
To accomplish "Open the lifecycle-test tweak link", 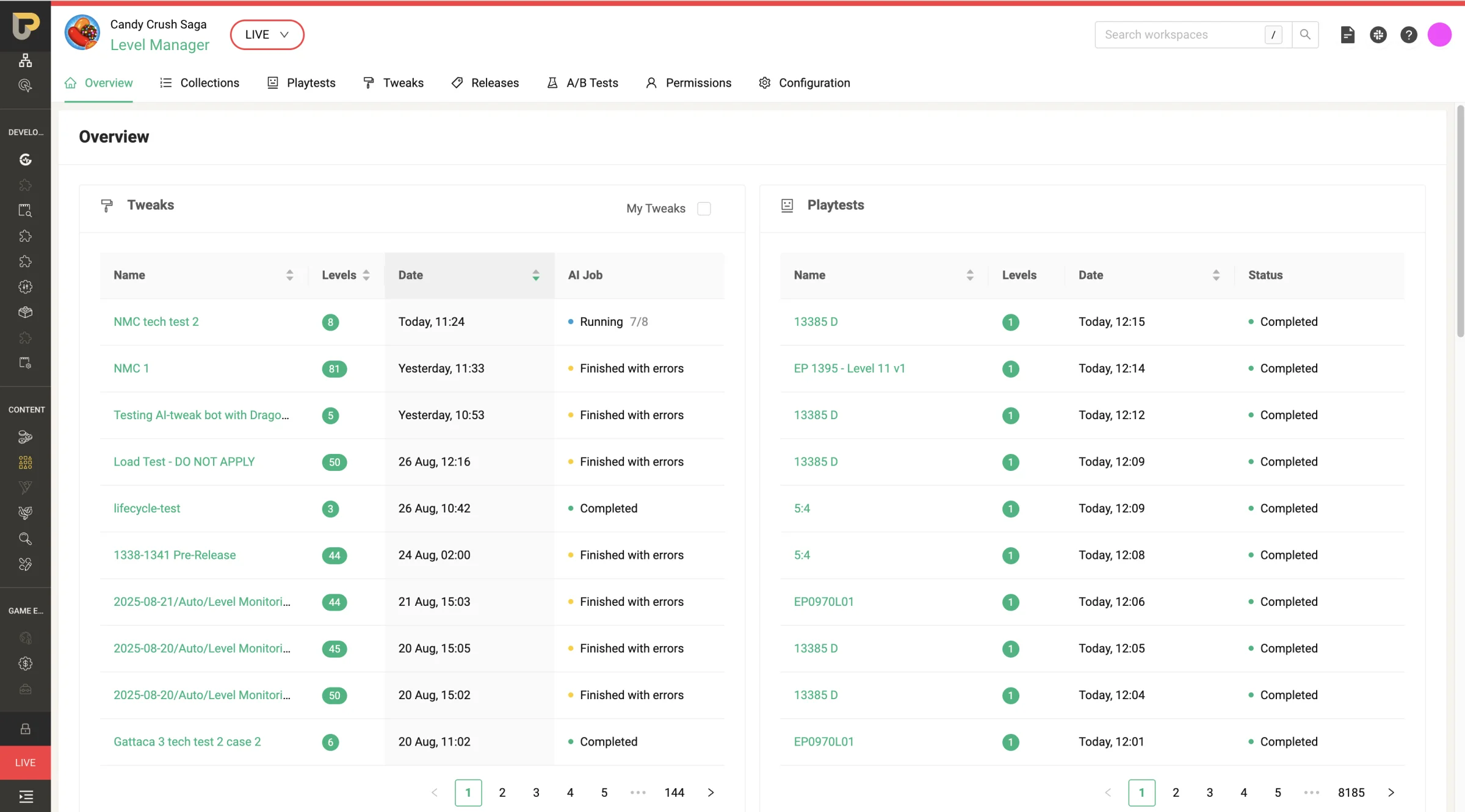I will coord(147,508).
